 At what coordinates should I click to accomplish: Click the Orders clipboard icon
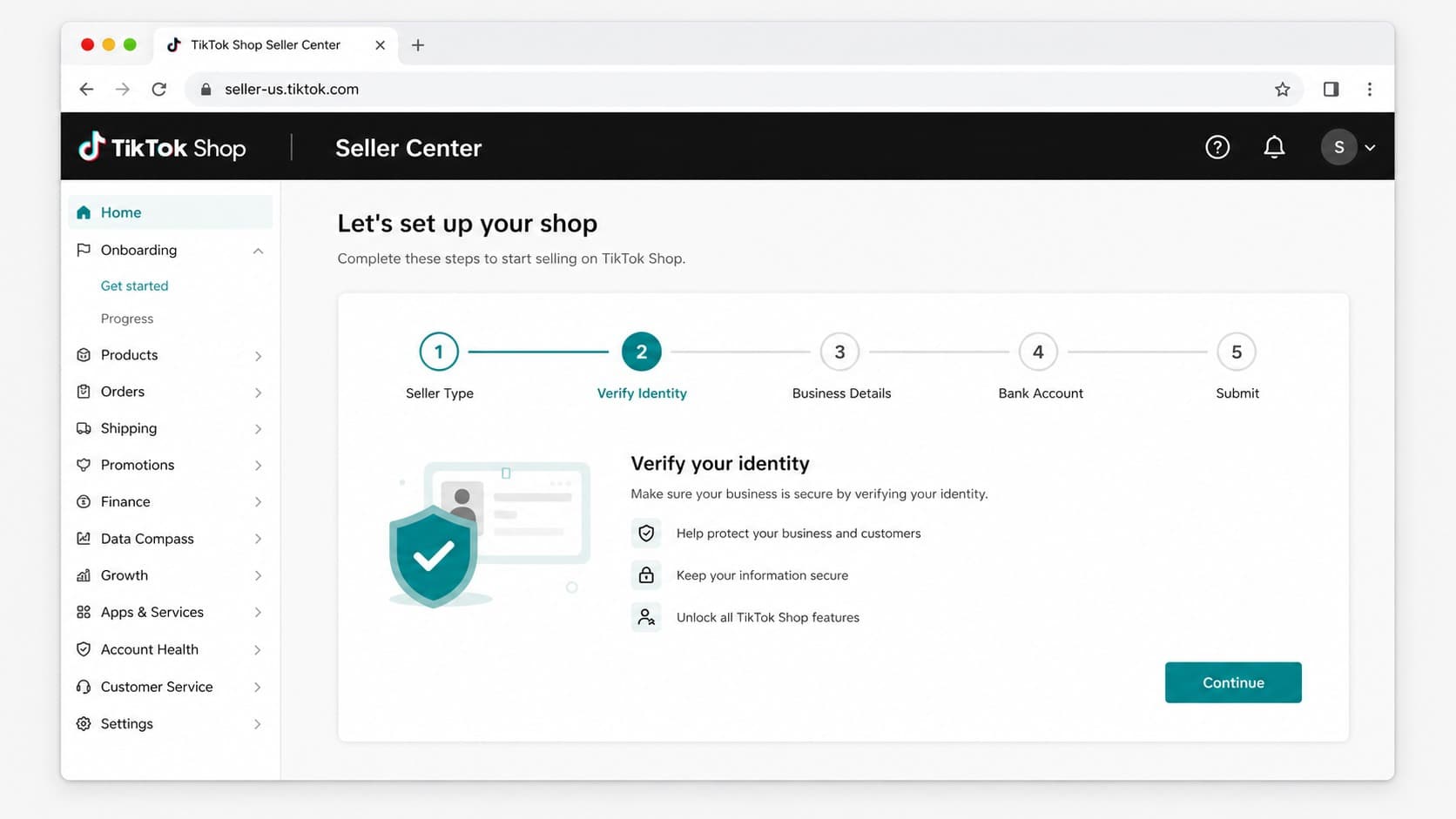pyautogui.click(x=84, y=392)
